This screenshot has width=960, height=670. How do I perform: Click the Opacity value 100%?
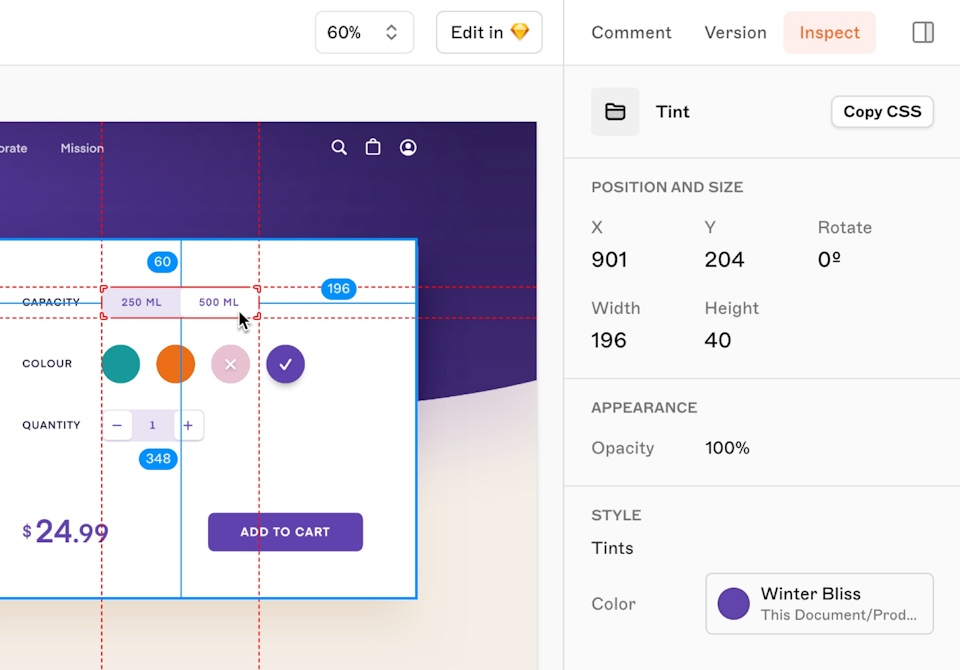727,448
